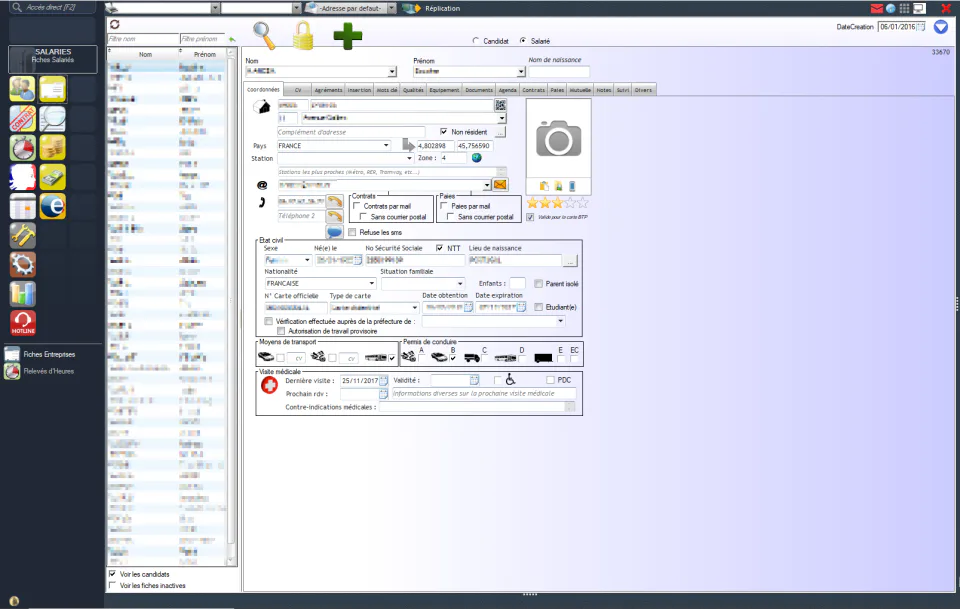Open the Divers tab
The image size is (960, 609).
[x=643, y=90]
